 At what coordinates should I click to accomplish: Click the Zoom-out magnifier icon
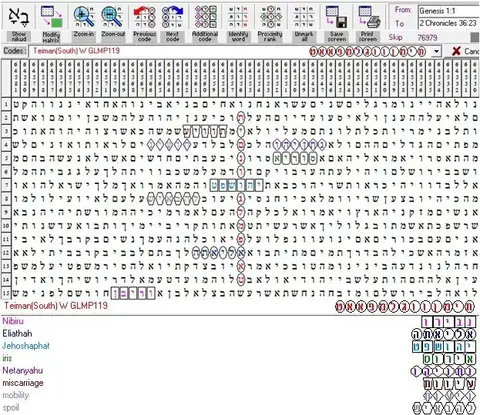click(113, 16)
